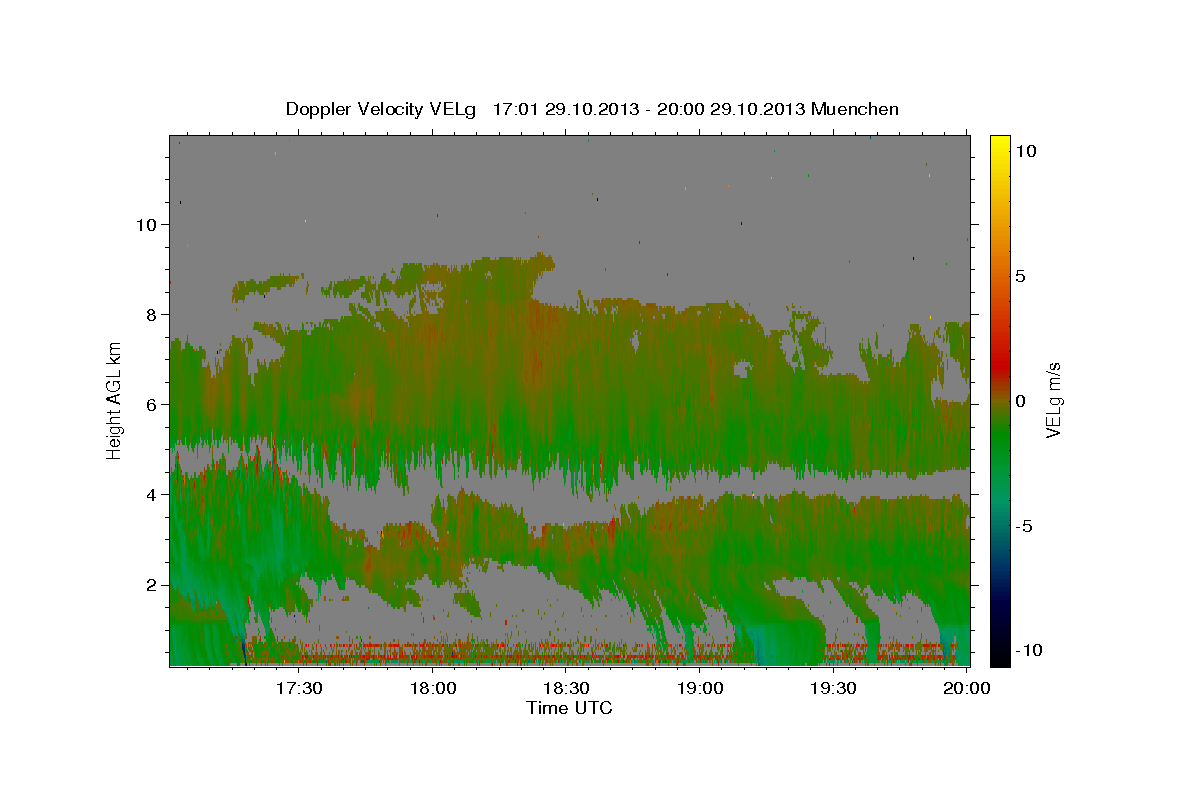Click the yellow top of the colorbar

tap(1000, 145)
